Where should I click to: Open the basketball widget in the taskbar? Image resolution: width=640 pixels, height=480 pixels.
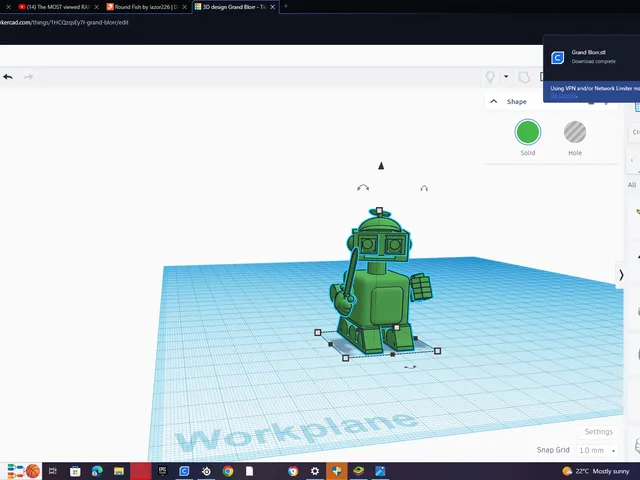(x=24, y=471)
